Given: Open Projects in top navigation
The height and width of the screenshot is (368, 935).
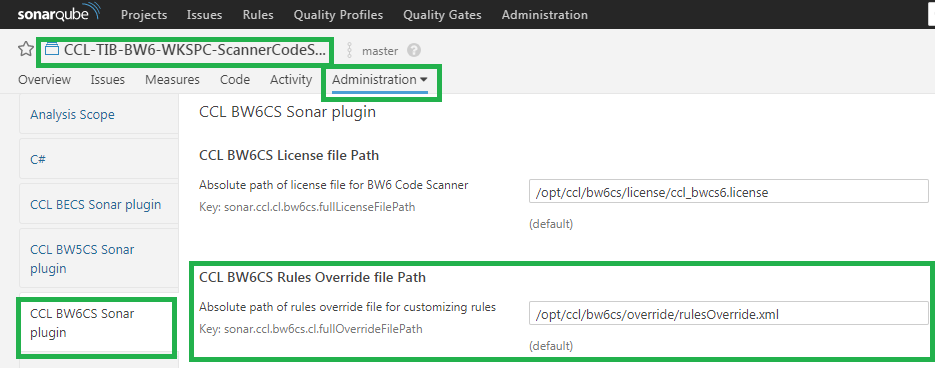Looking at the screenshot, I should click(144, 15).
